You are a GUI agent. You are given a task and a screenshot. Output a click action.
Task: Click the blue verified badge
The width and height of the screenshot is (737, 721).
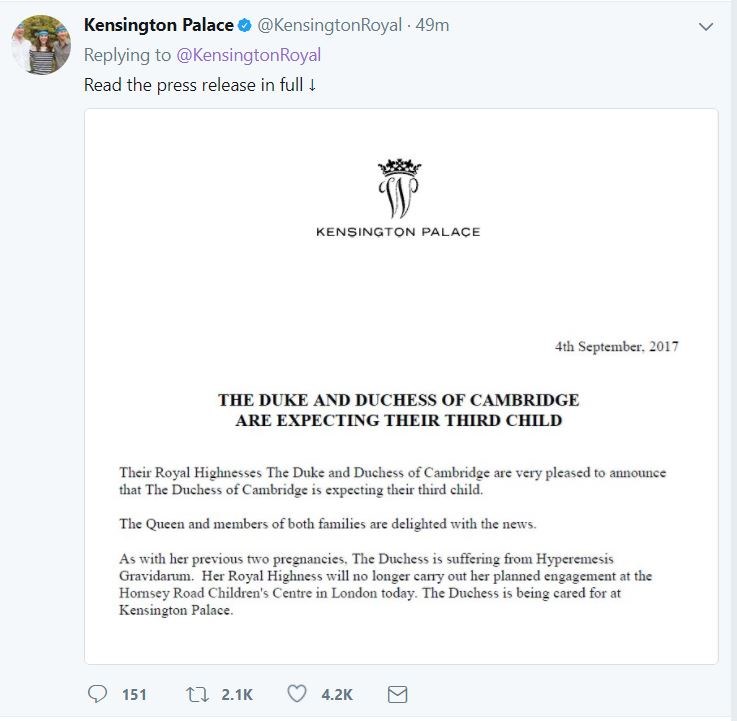coord(245,25)
